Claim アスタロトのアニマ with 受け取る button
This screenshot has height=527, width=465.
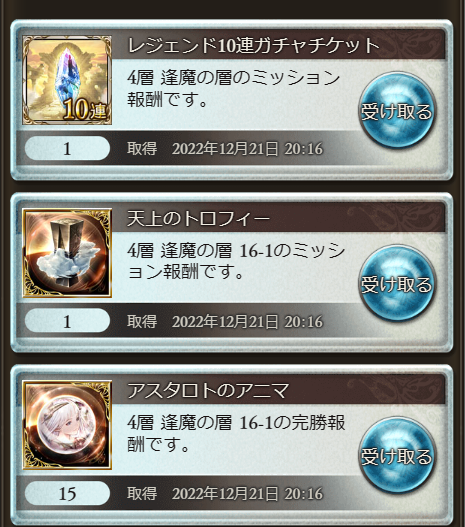pos(396,456)
